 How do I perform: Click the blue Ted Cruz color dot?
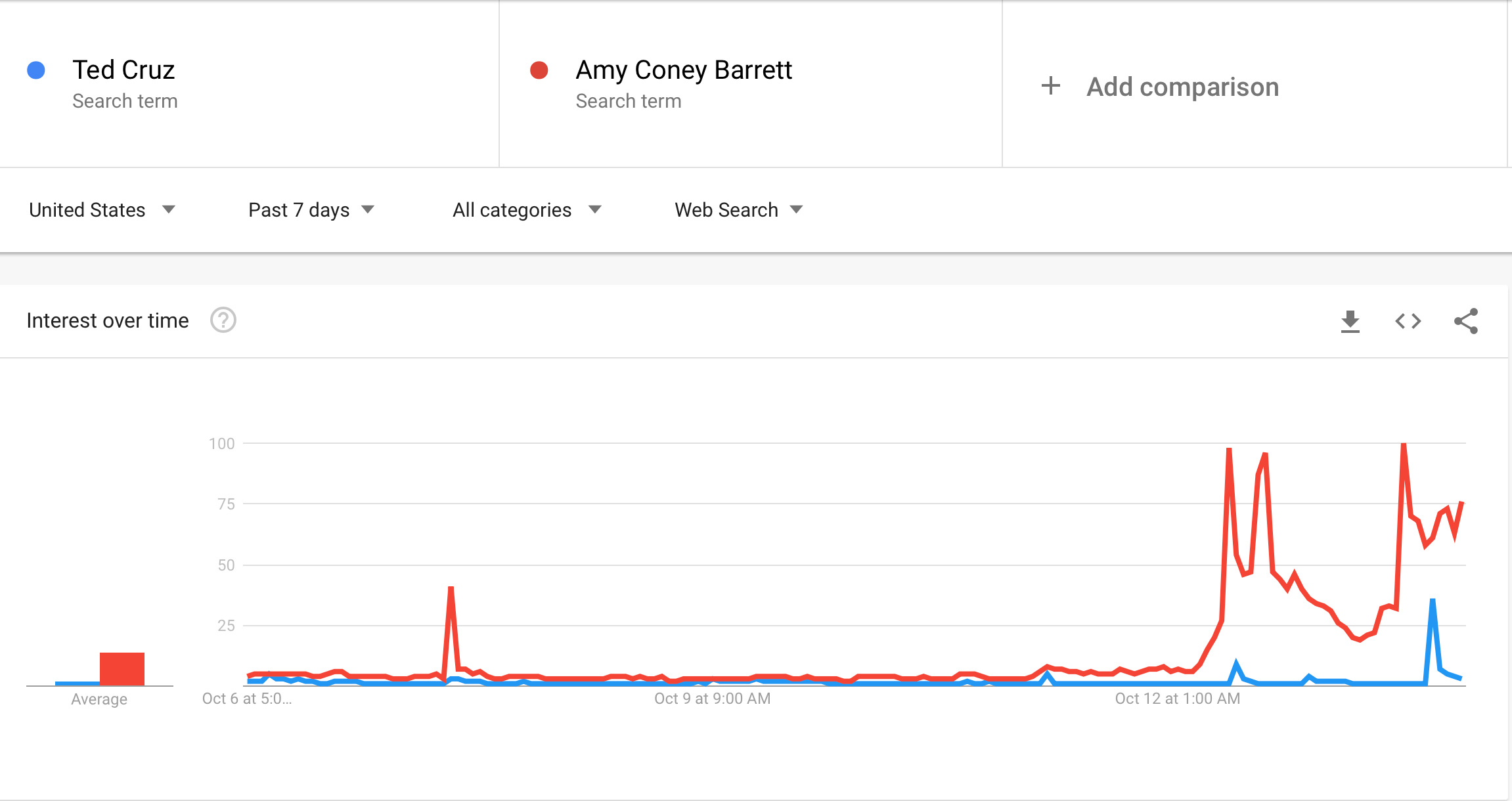(x=36, y=70)
